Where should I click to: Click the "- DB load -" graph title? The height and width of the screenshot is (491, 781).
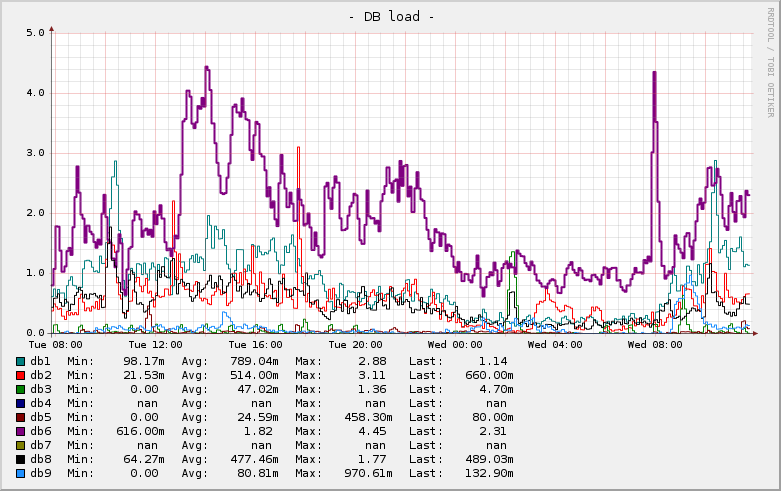pyautogui.click(x=390, y=16)
